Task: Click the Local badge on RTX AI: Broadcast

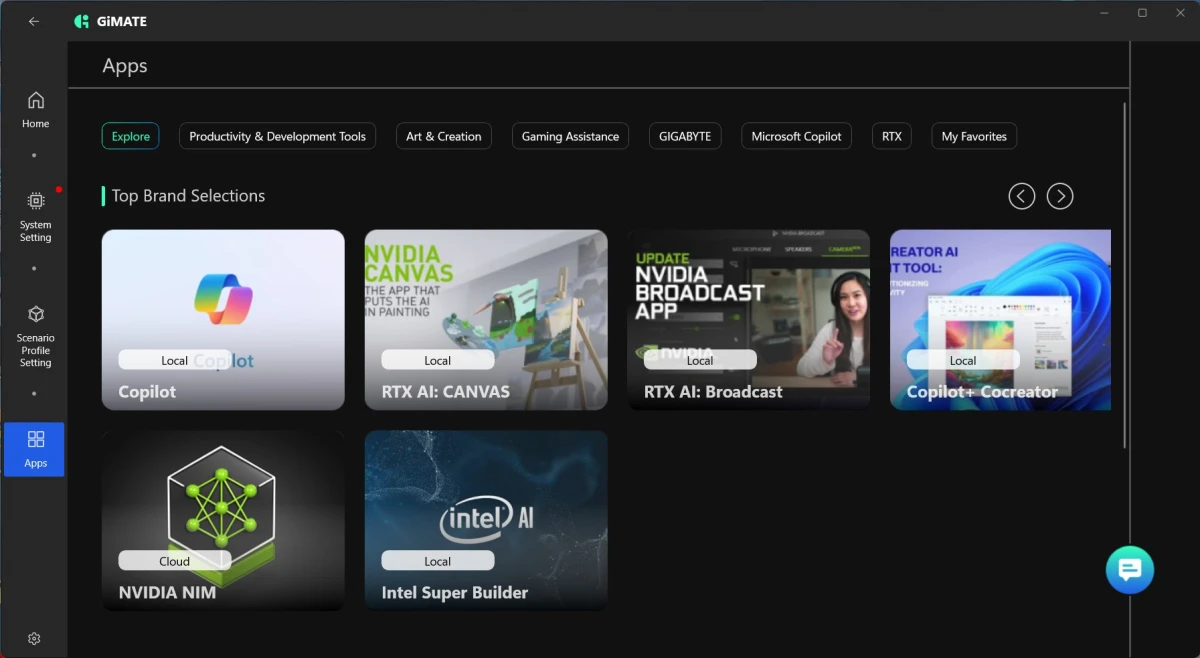Action: click(700, 360)
